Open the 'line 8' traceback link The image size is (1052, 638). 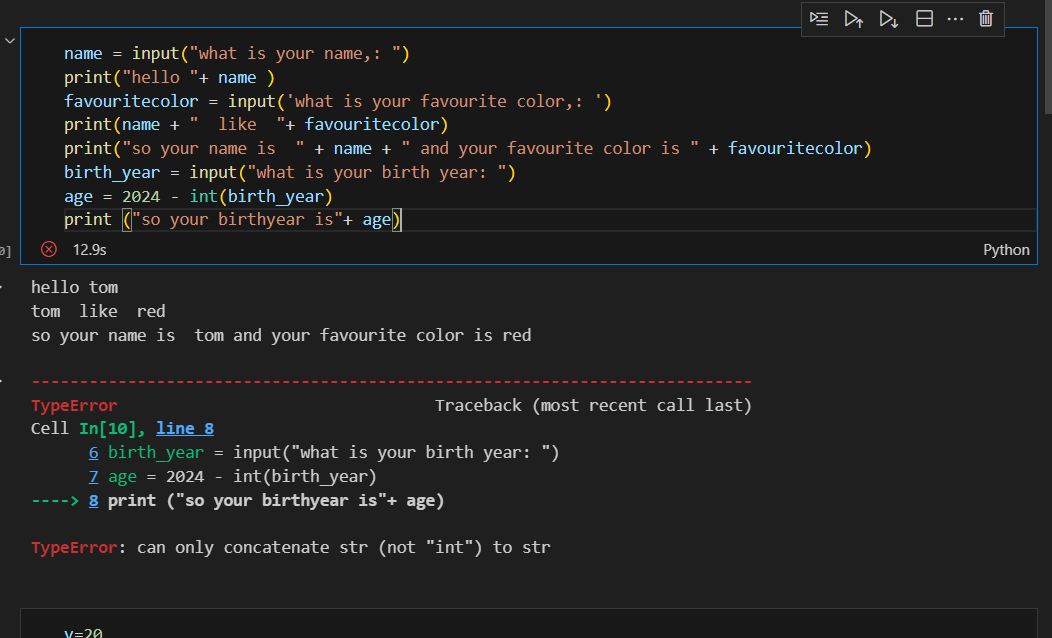185,428
